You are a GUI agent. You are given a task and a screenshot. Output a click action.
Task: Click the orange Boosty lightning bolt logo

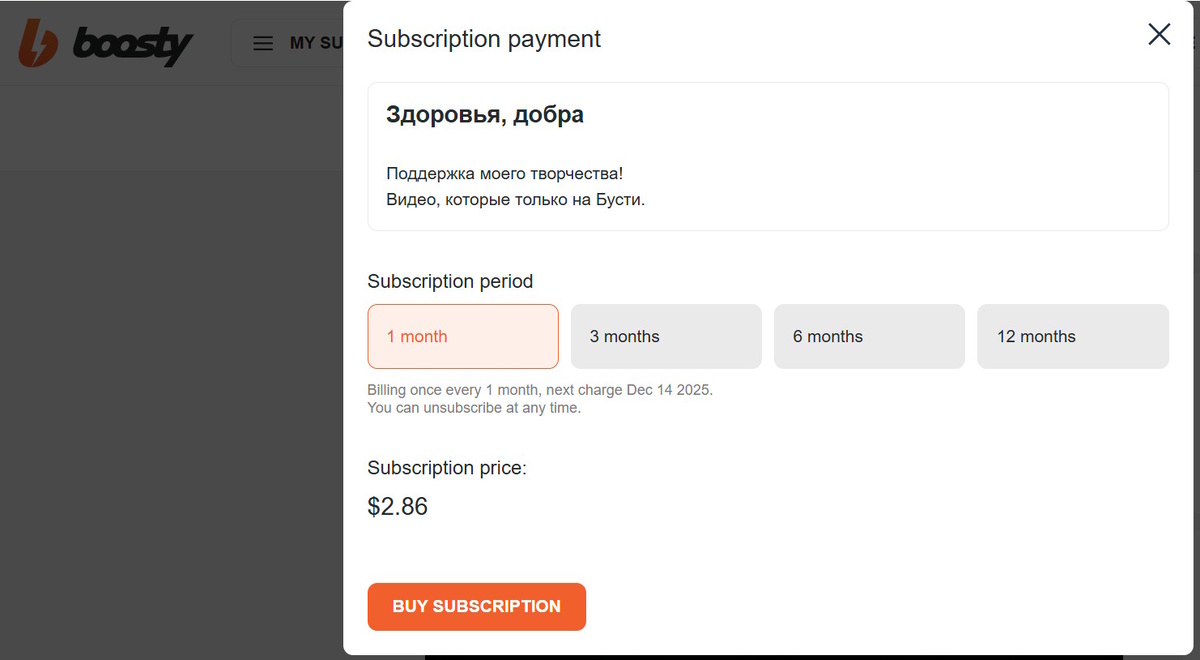click(37, 43)
